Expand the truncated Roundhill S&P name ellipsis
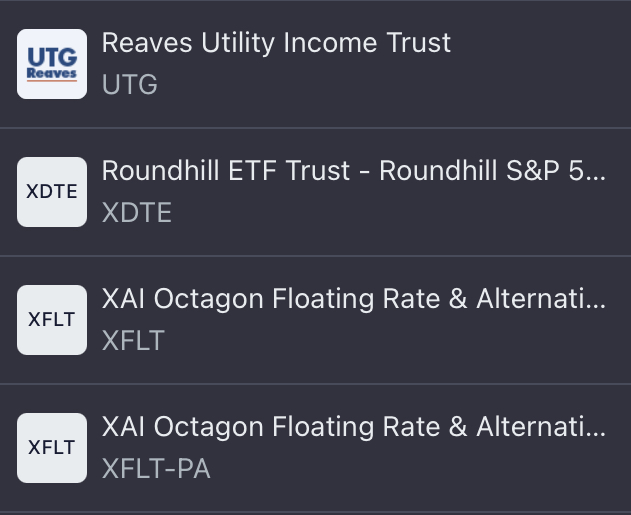Screen dimensions: 631x515 click(x=595, y=177)
